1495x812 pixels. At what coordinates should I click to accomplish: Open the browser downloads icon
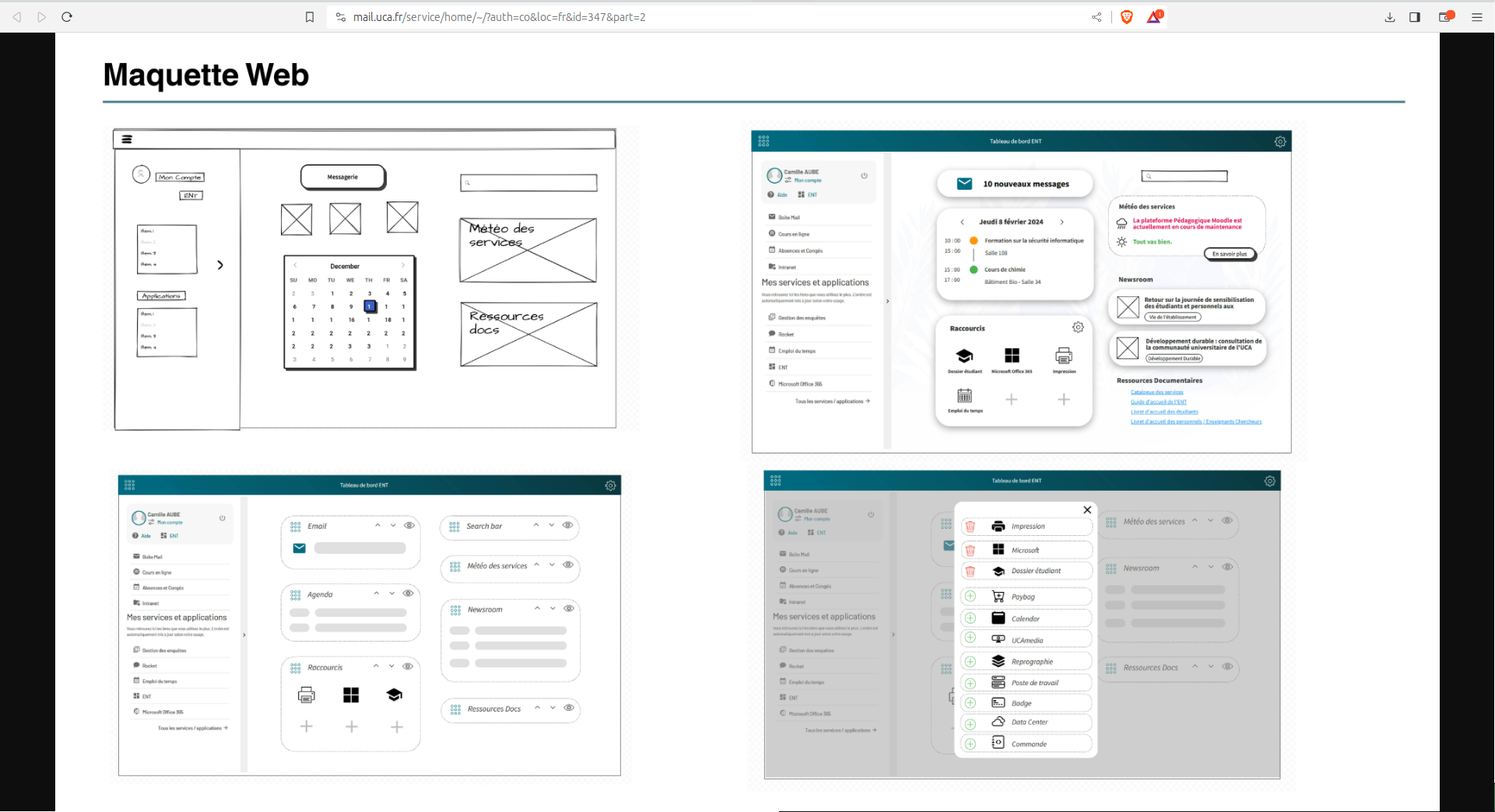(x=1390, y=17)
